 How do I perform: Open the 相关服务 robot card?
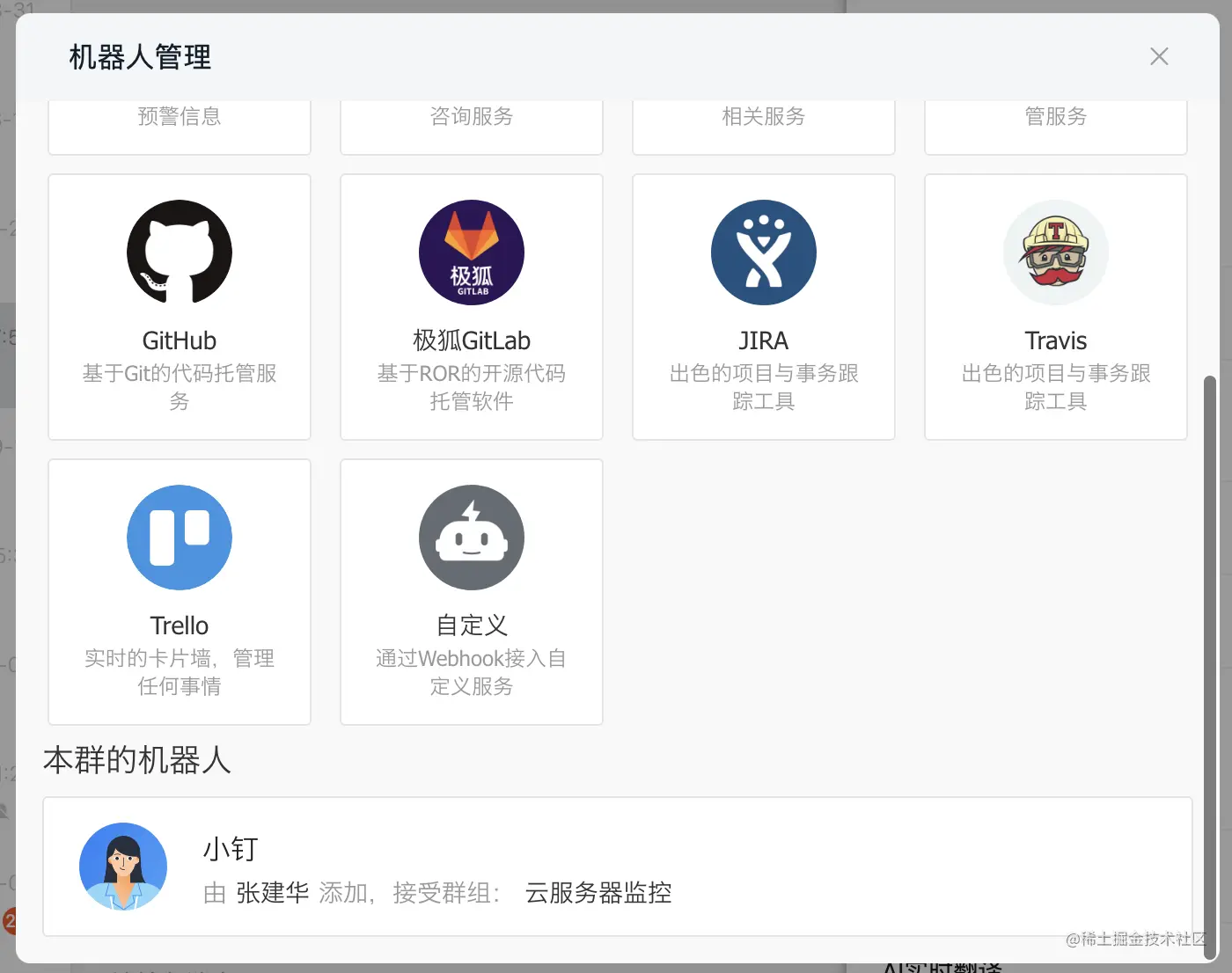pos(764,127)
